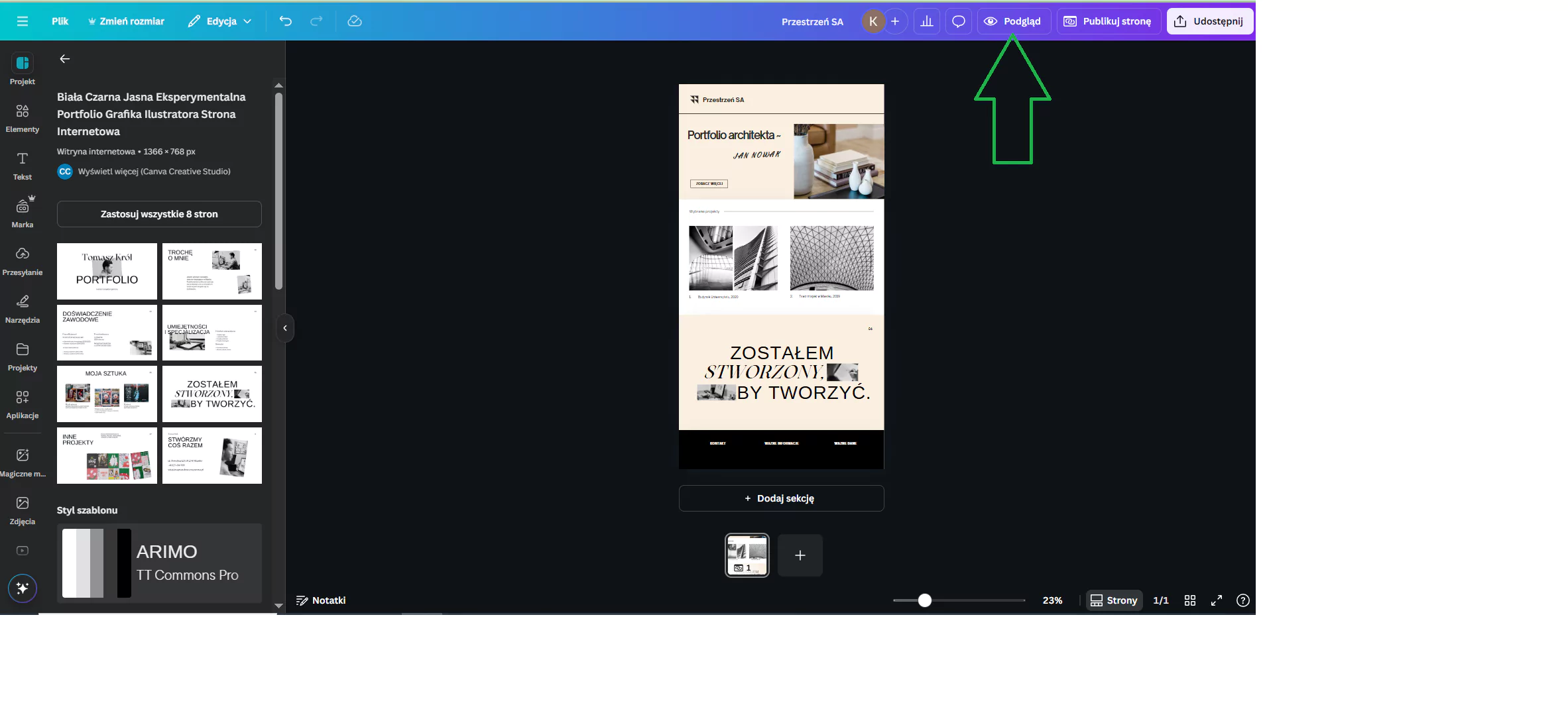Add a new page with plus tile
The height and width of the screenshot is (717, 1568).
[800, 555]
